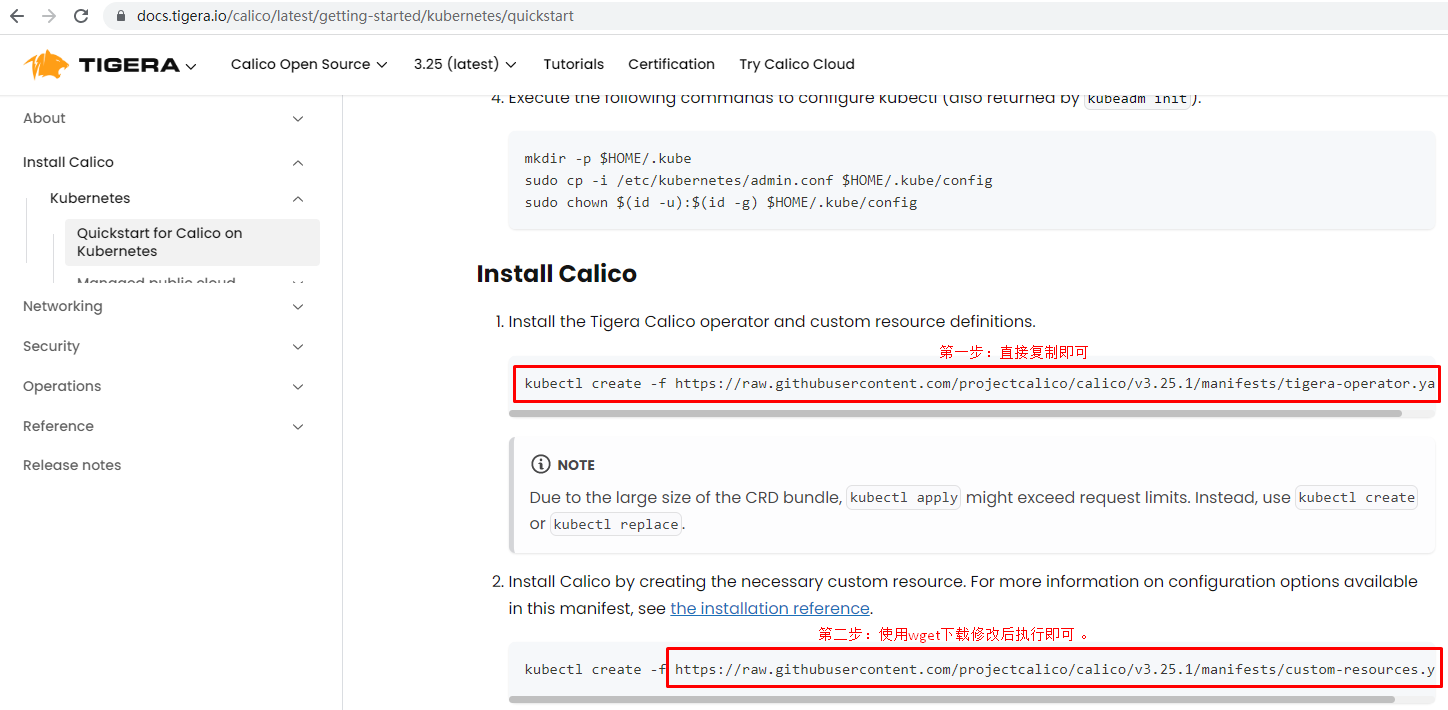
Task: Open Release notes in sidebar
Action: coord(72,465)
